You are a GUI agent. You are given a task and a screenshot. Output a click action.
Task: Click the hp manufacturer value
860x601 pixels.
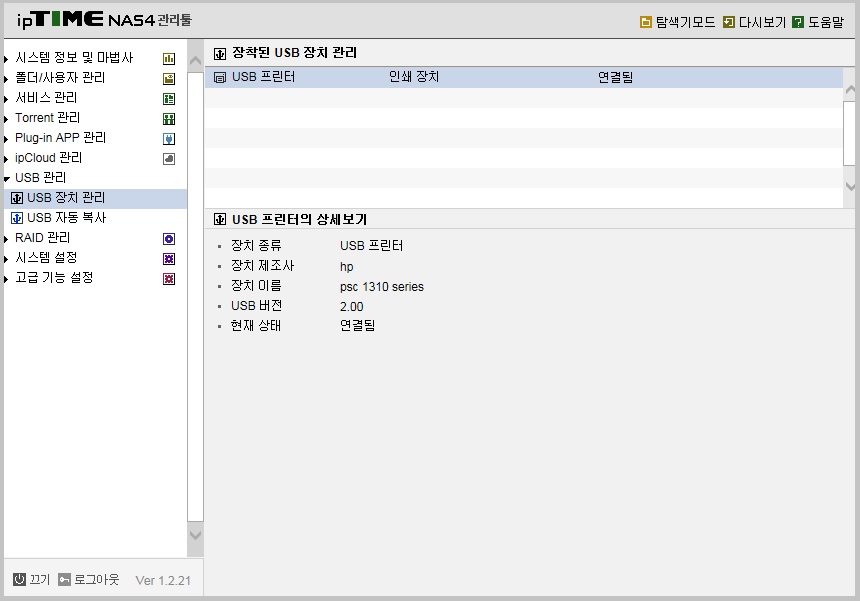coord(347,267)
